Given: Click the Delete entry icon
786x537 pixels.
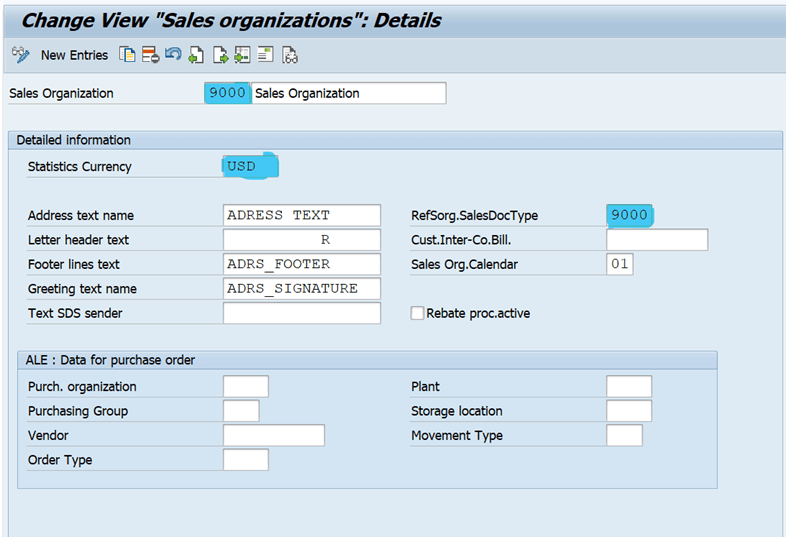Looking at the screenshot, I should pyautogui.click(x=150, y=55).
